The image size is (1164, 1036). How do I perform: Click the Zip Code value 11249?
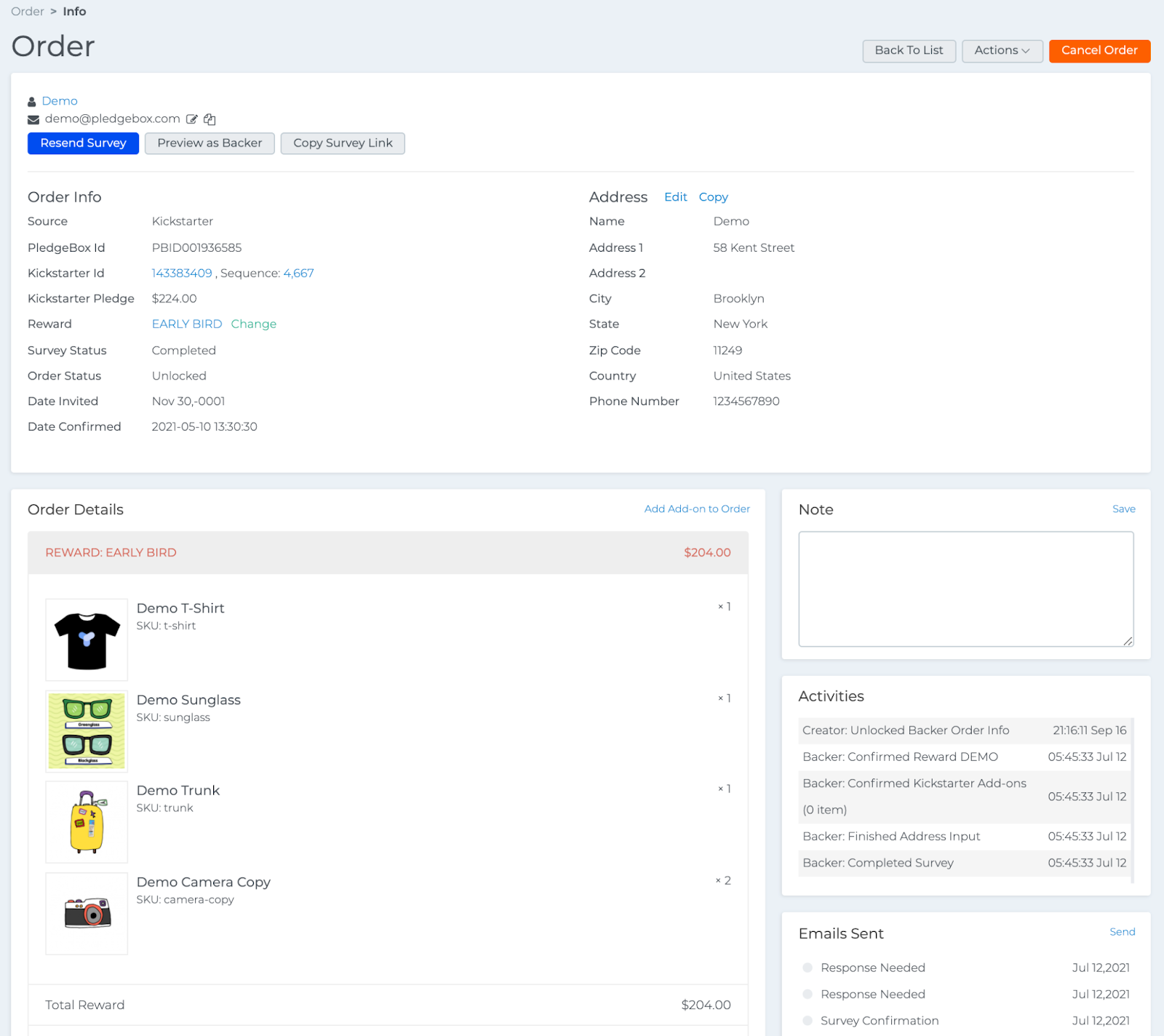(x=727, y=351)
